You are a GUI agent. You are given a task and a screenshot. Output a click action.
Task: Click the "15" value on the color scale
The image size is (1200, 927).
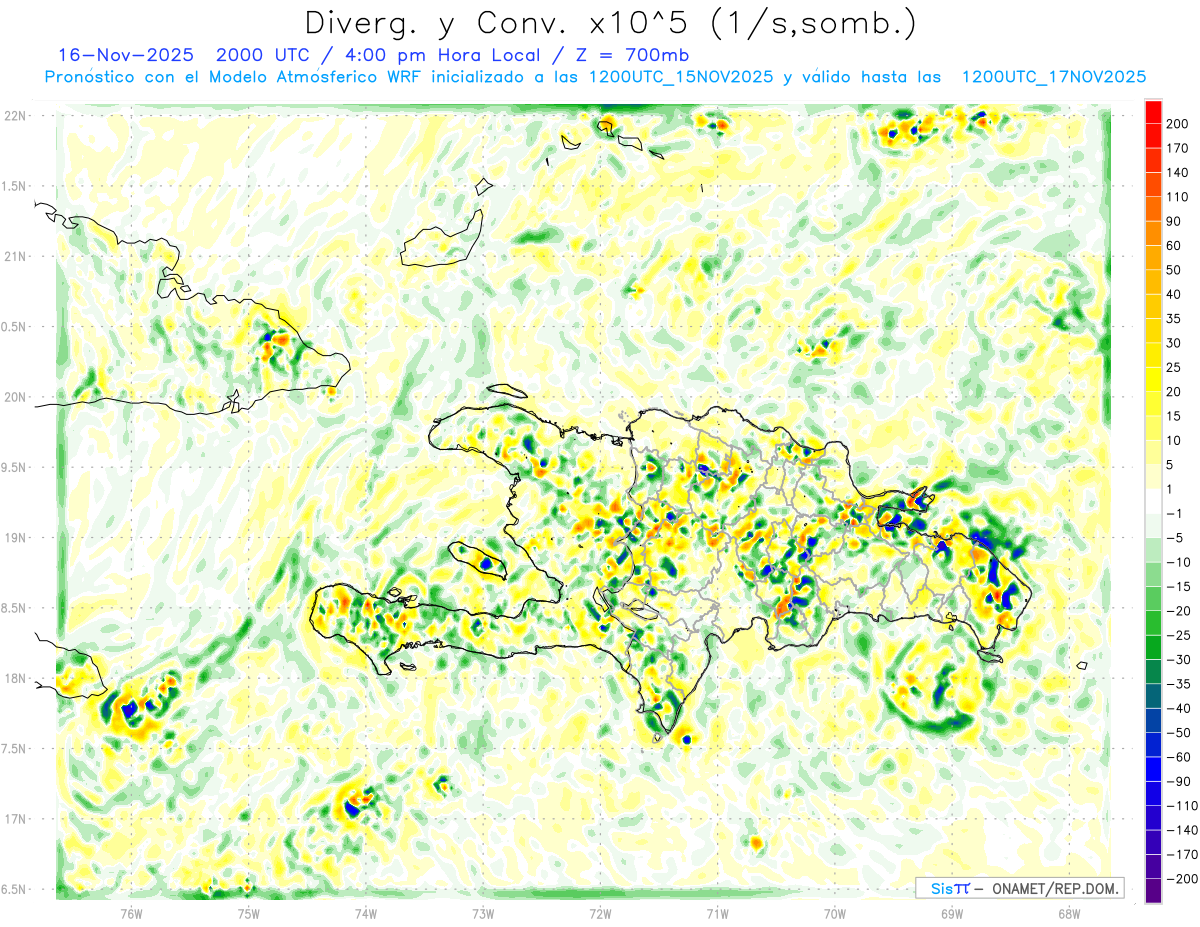1175,416
